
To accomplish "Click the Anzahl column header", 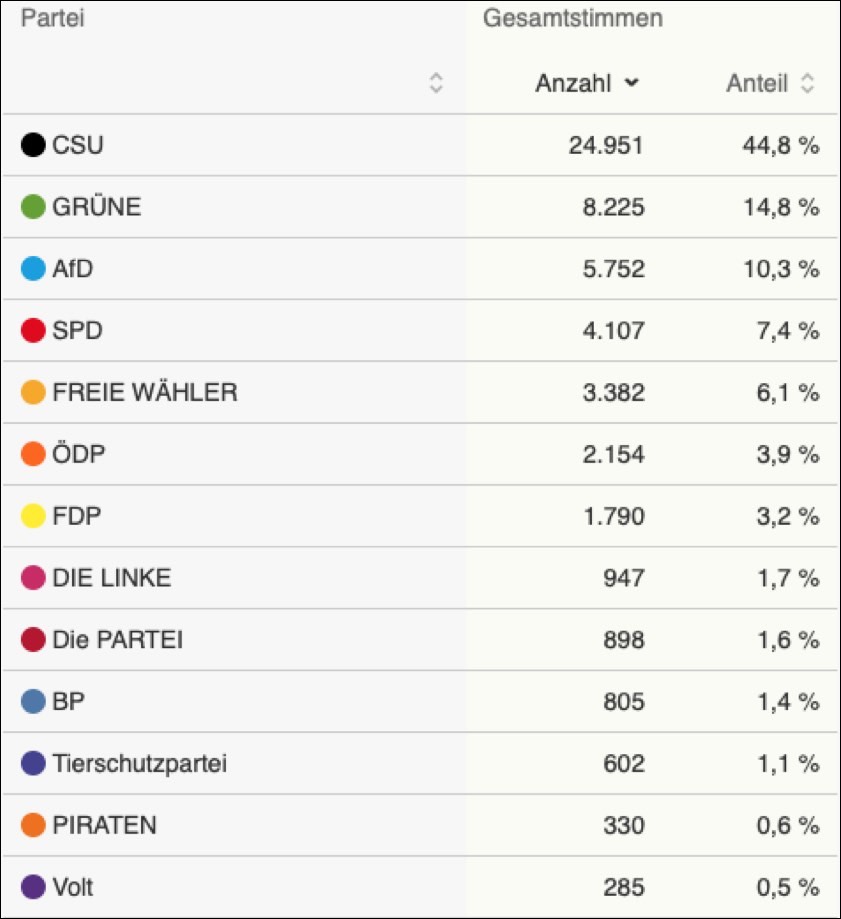I will [x=573, y=84].
